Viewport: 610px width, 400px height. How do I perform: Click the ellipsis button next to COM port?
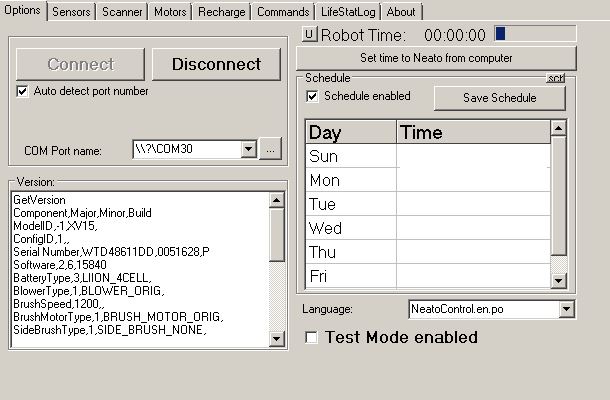pyautogui.click(x=270, y=149)
